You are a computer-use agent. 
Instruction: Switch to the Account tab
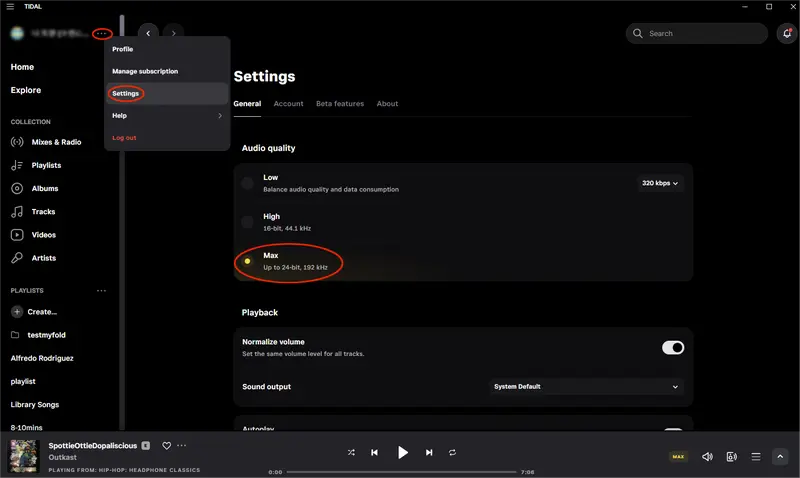(x=288, y=104)
